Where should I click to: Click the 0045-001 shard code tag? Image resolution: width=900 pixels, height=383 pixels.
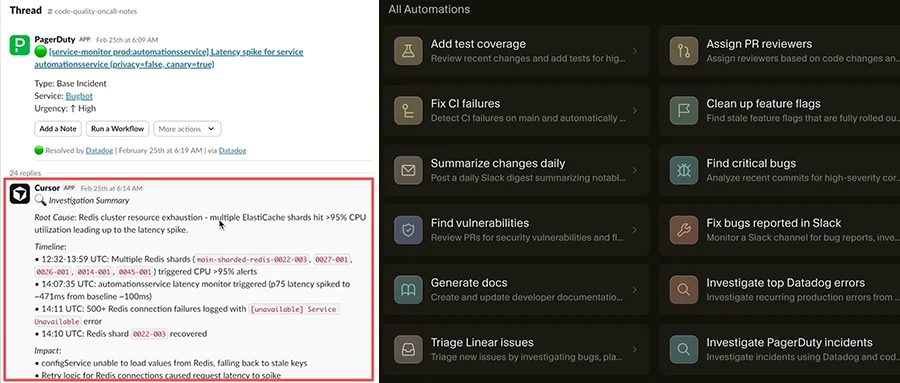pyautogui.click(x=135, y=272)
